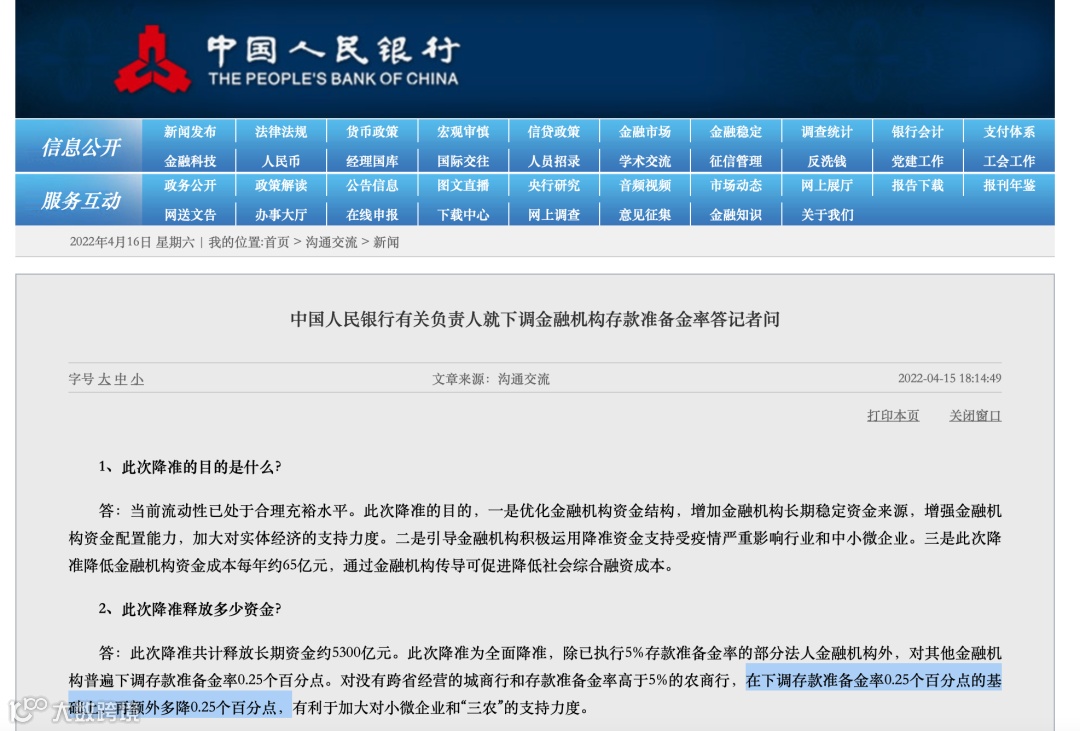
Task: Open 宏观审慎 section
Action: coord(463,132)
